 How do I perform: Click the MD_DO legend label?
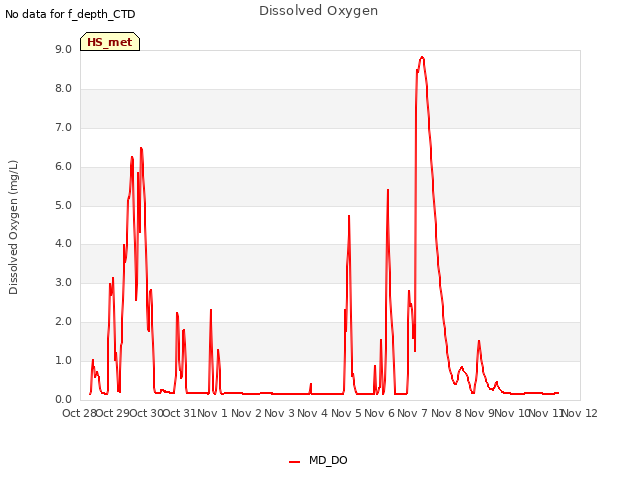pyautogui.click(x=328, y=460)
